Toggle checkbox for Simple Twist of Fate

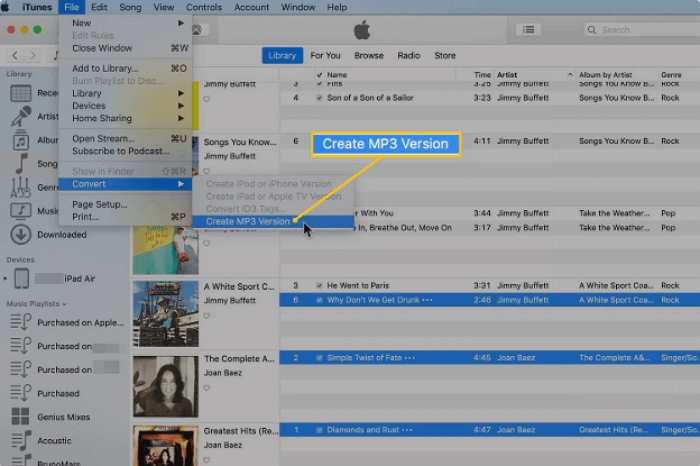tap(319, 357)
